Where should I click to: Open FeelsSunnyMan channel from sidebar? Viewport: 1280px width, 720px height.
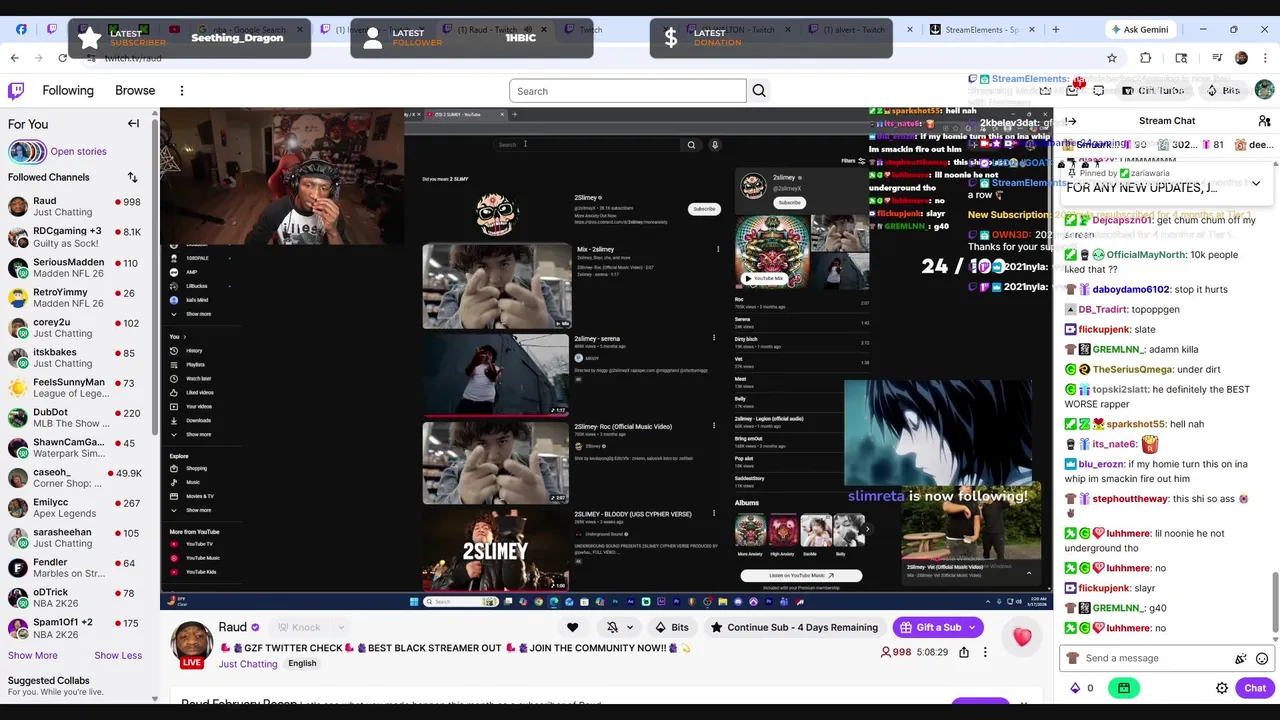[76, 387]
